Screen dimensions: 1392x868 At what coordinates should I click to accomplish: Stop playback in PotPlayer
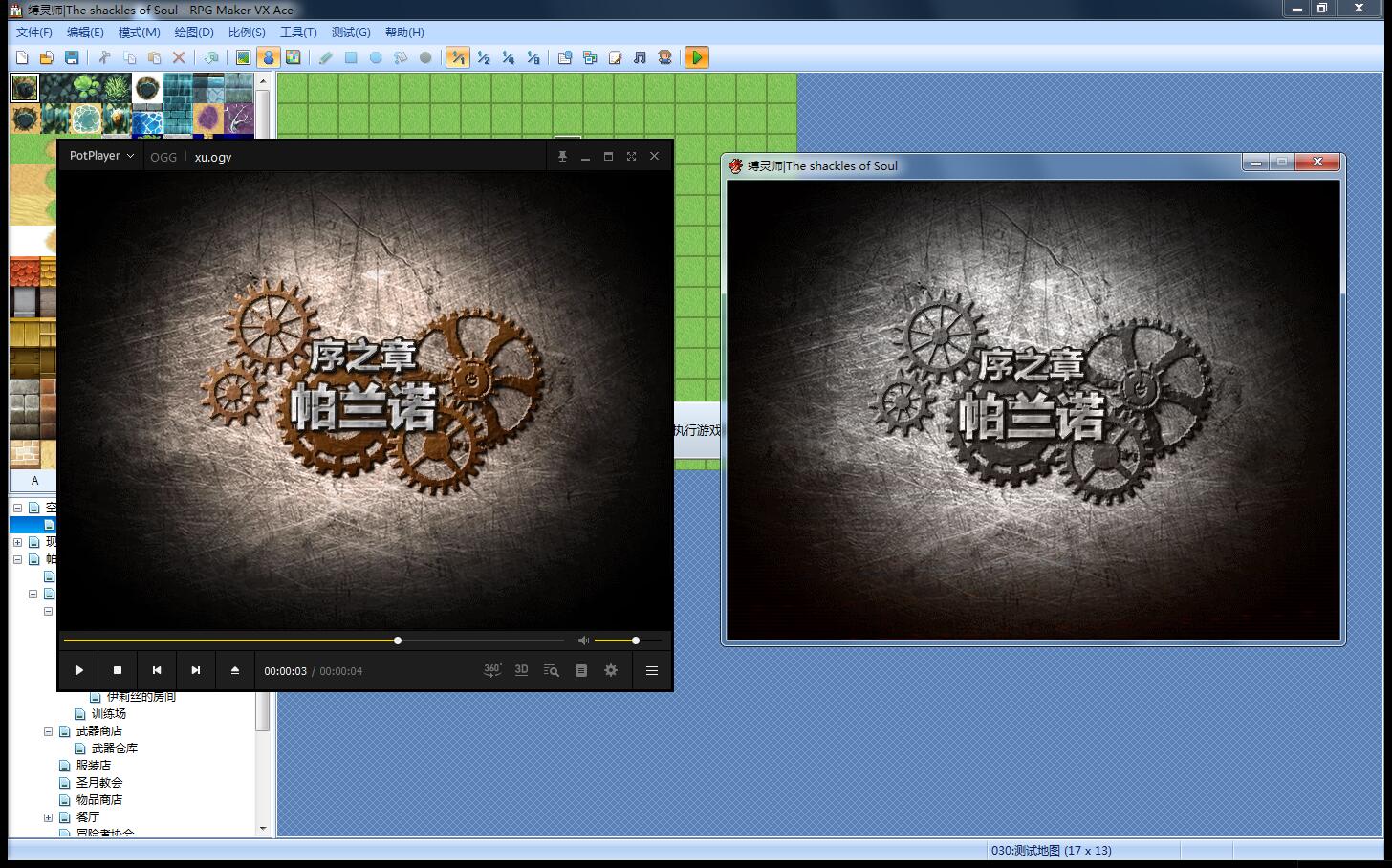pyautogui.click(x=118, y=670)
